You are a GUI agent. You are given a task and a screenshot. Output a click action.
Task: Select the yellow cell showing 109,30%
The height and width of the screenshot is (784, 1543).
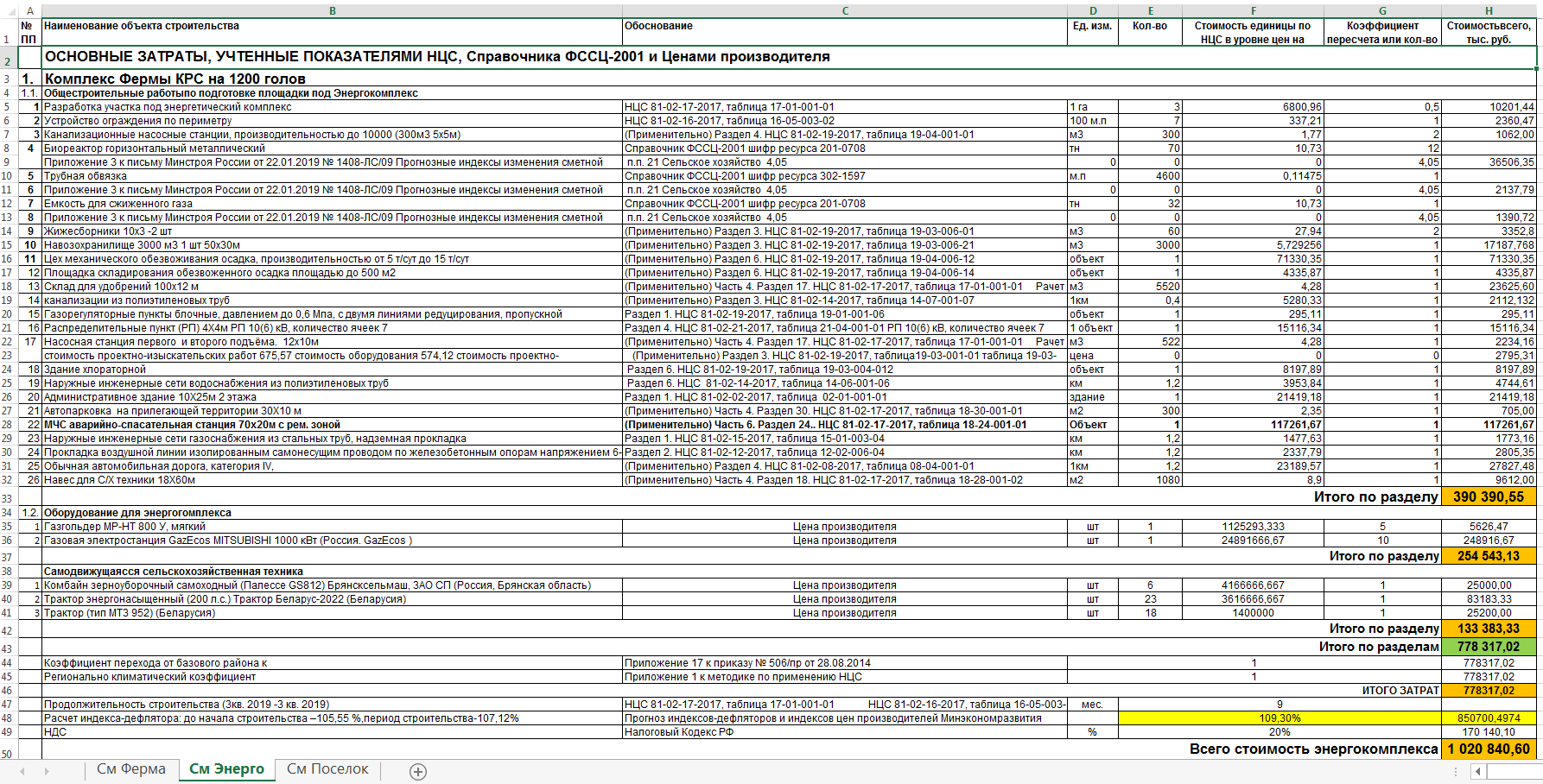[1279, 718]
